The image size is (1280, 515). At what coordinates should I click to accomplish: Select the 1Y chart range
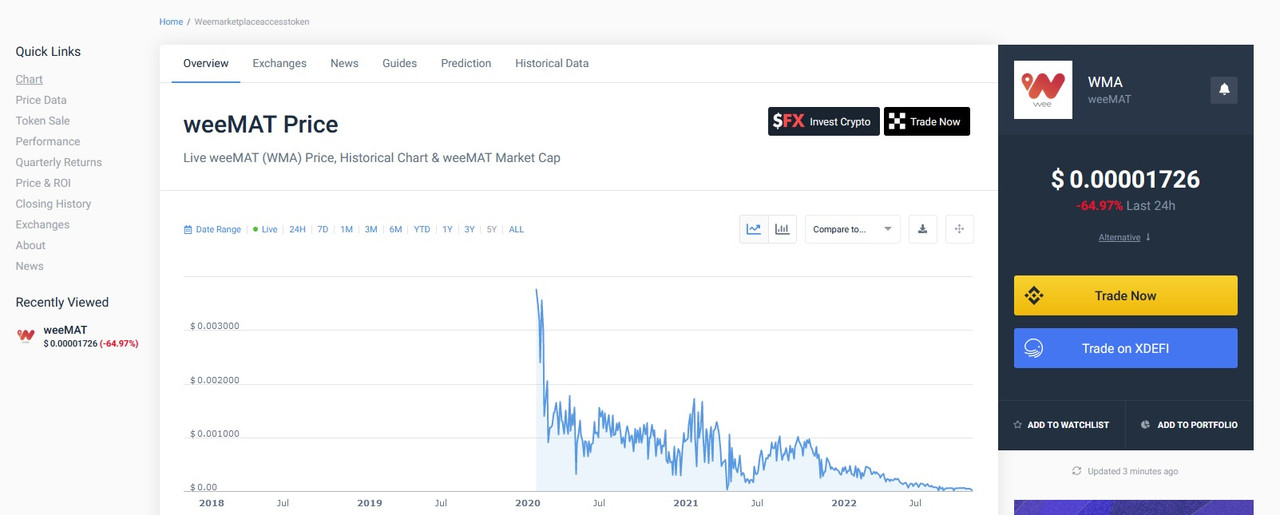447,230
